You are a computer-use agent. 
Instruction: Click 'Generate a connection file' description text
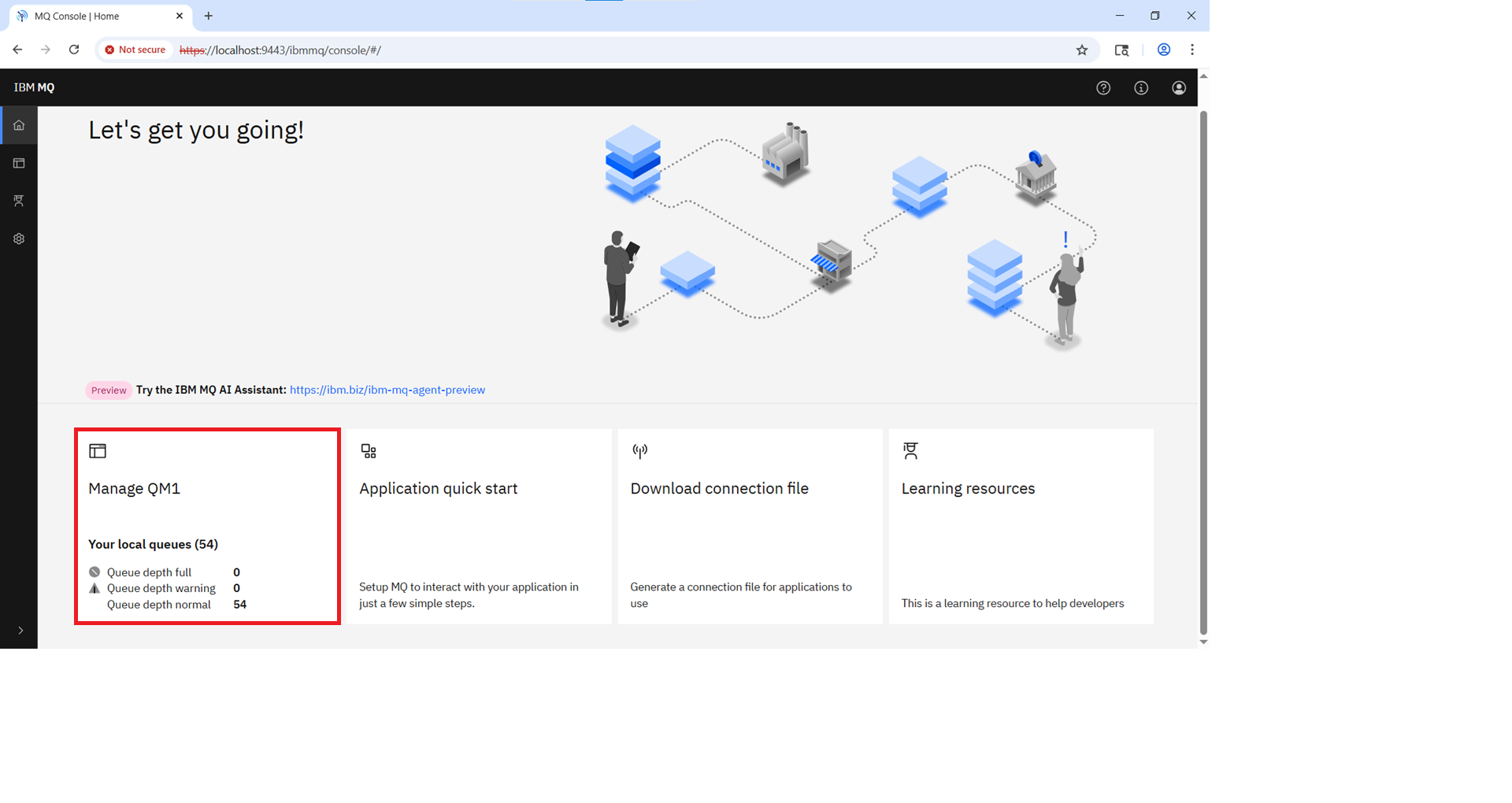741,595
